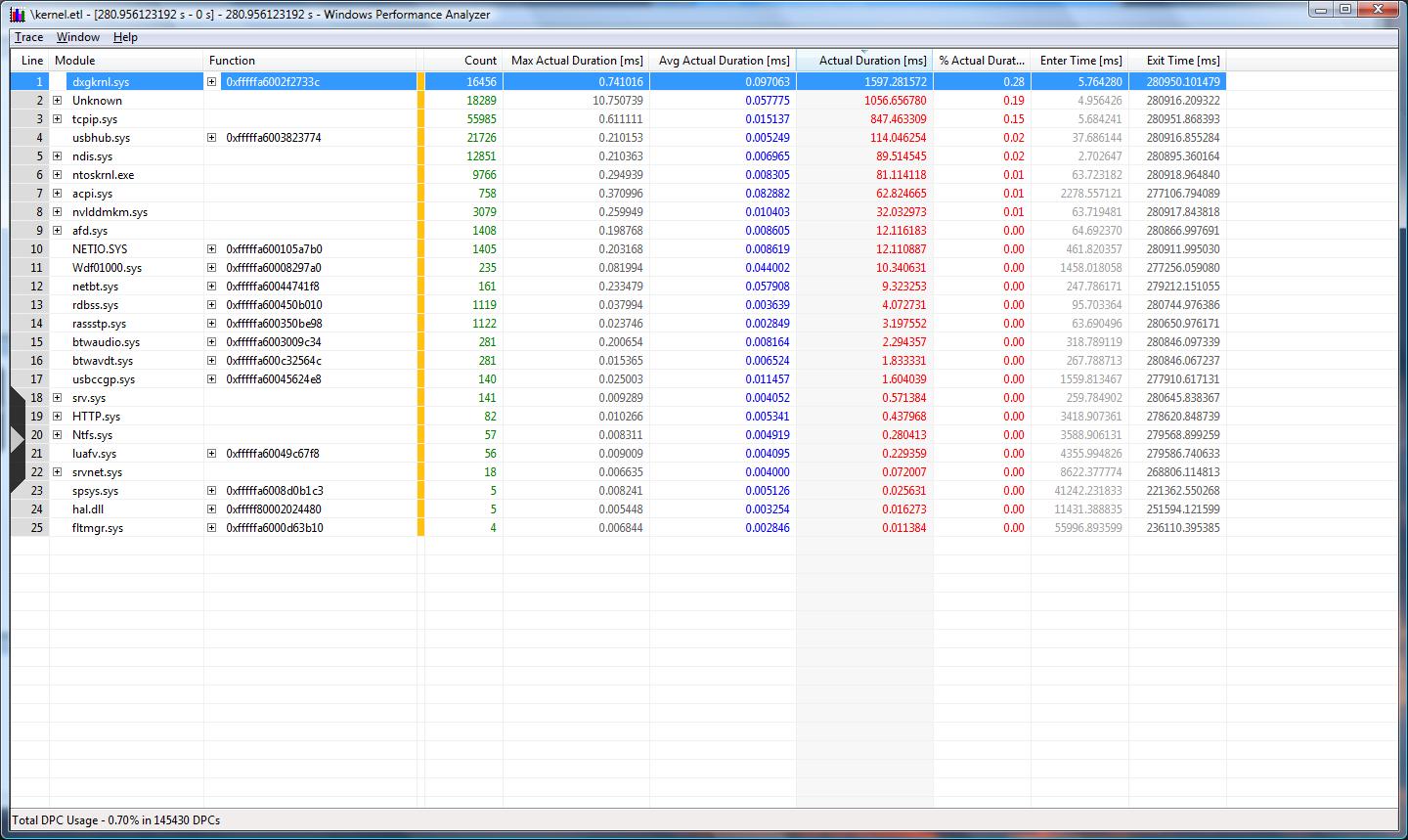This screenshot has width=1408, height=840.
Task: Select the dxgkrnl.sys module cell
Action: 101,82
